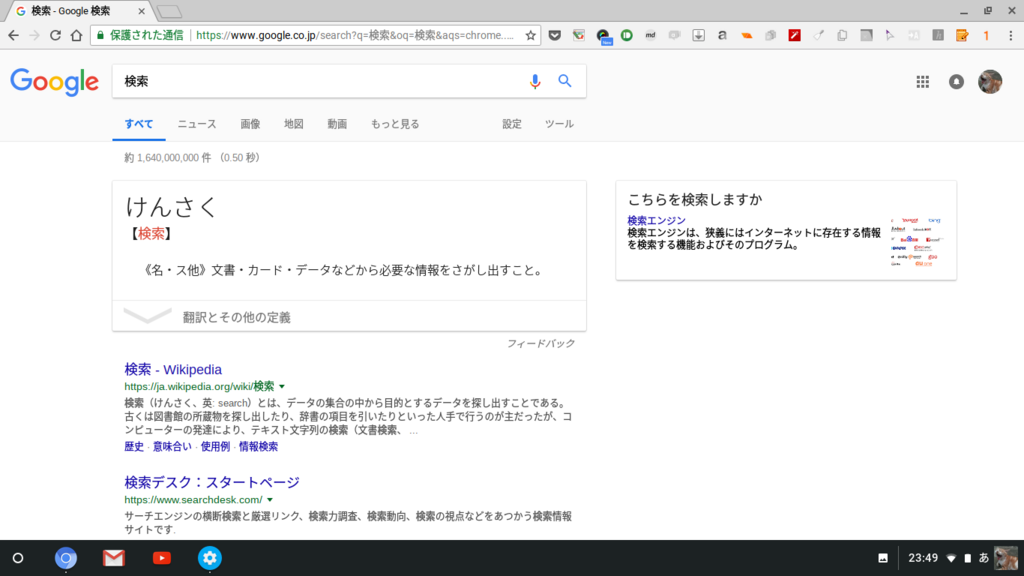Save the page with the Pocket extension
This screenshot has height=576, width=1024.
pos(555,33)
